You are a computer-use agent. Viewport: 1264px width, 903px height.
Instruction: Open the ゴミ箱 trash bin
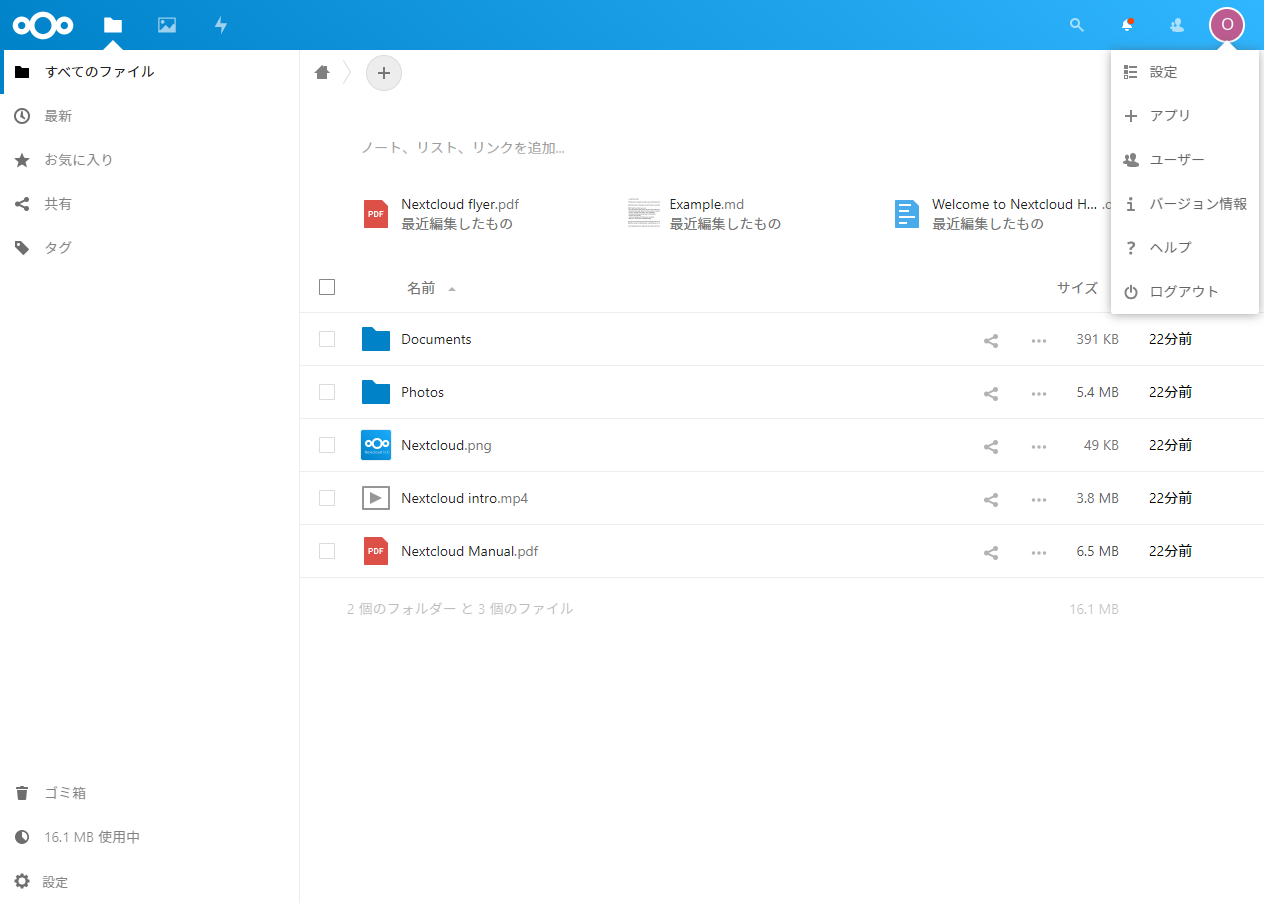pyautogui.click(x=150, y=793)
